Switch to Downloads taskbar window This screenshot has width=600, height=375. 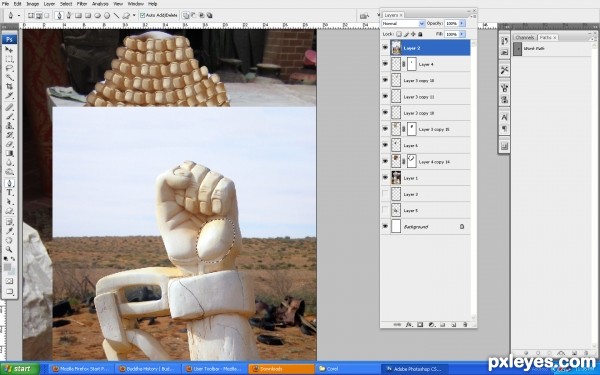281,369
